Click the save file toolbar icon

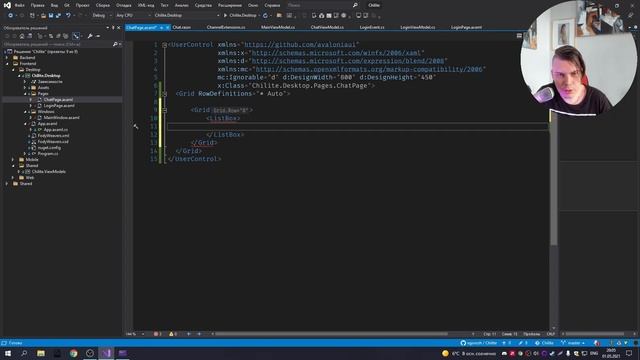point(51,16)
